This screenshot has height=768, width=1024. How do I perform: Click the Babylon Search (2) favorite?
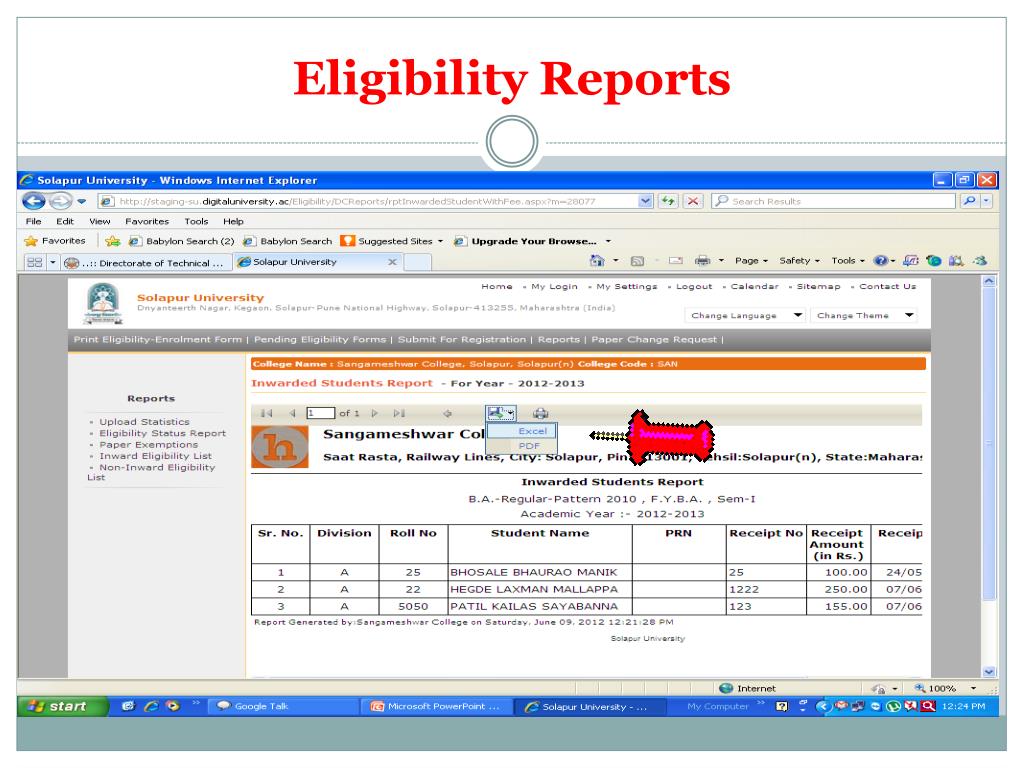tap(182, 241)
